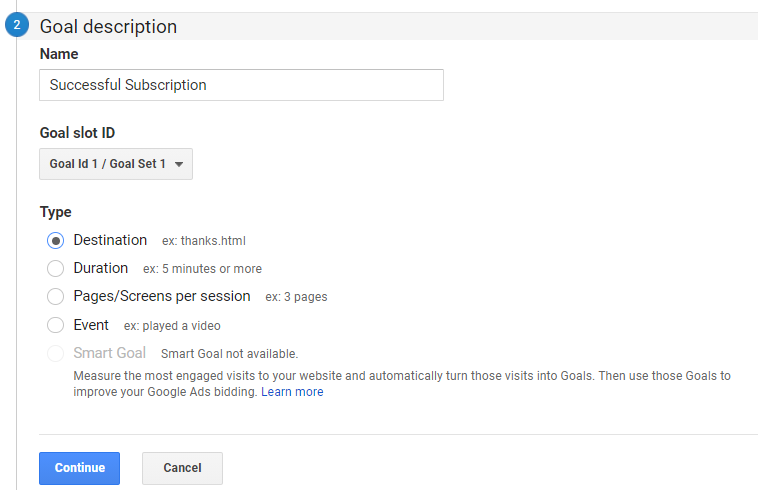Click the Type section label
The width and height of the screenshot is (771, 490).
(56, 212)
